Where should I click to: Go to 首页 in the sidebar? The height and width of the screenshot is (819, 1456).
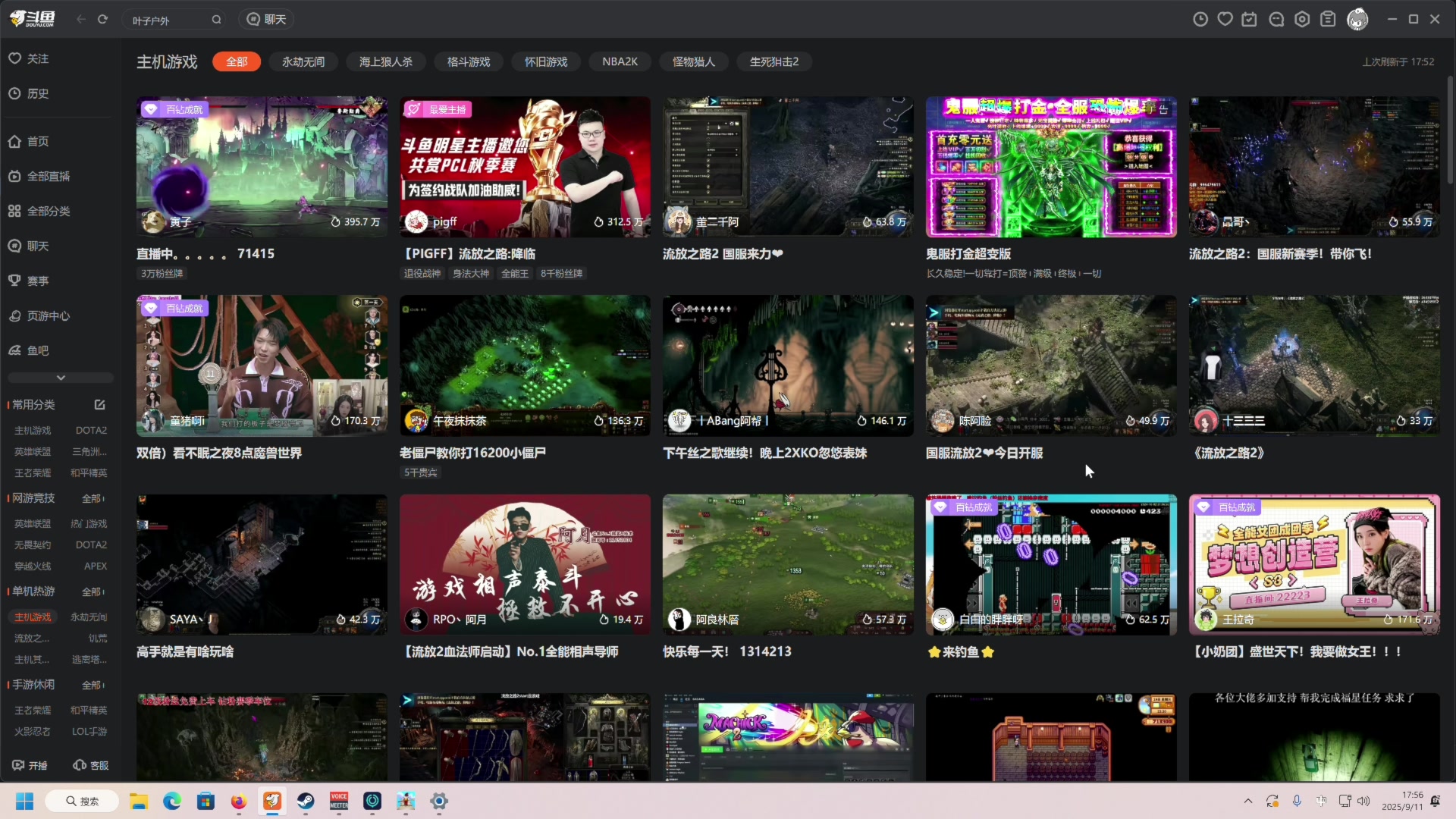point(29,141)
